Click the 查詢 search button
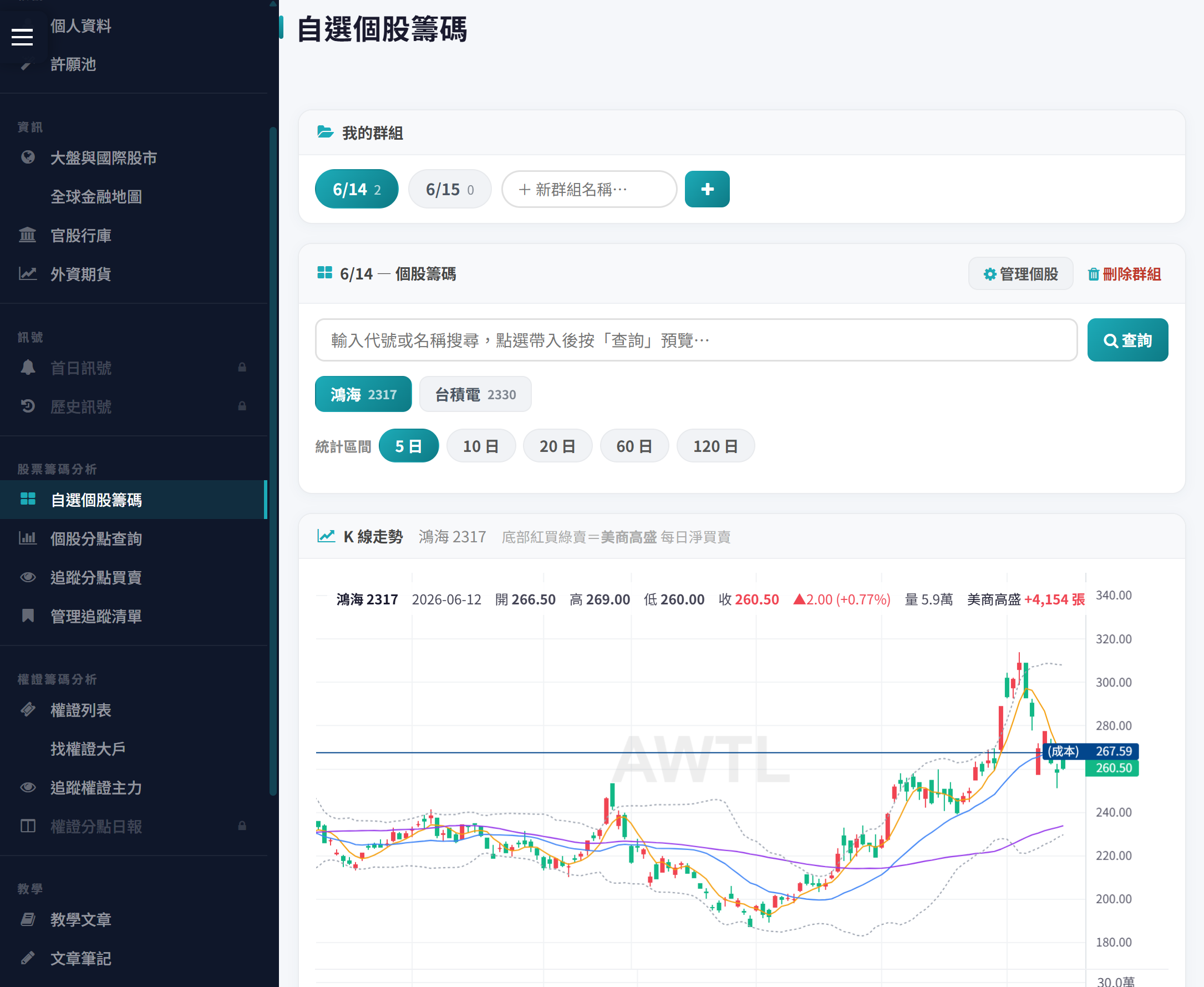Screen dimensions: 1204x987 [x=1127, y=340]
